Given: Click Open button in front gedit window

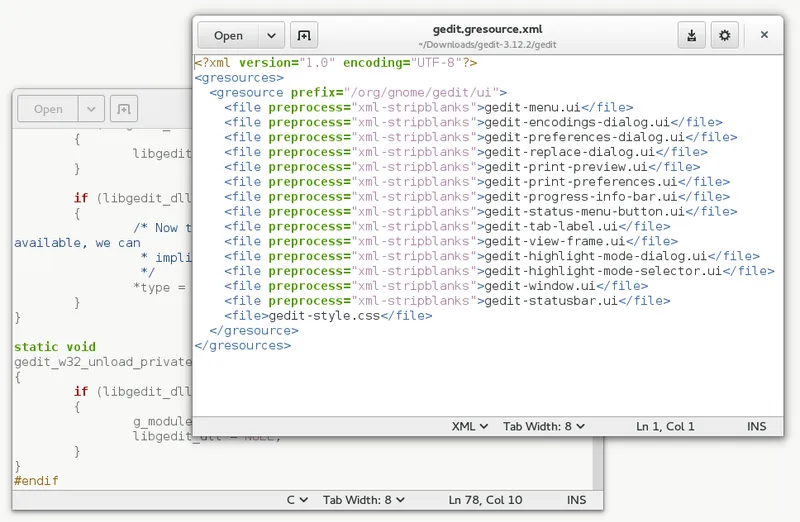Looking at the screenshot, I should tap(228, 35).
